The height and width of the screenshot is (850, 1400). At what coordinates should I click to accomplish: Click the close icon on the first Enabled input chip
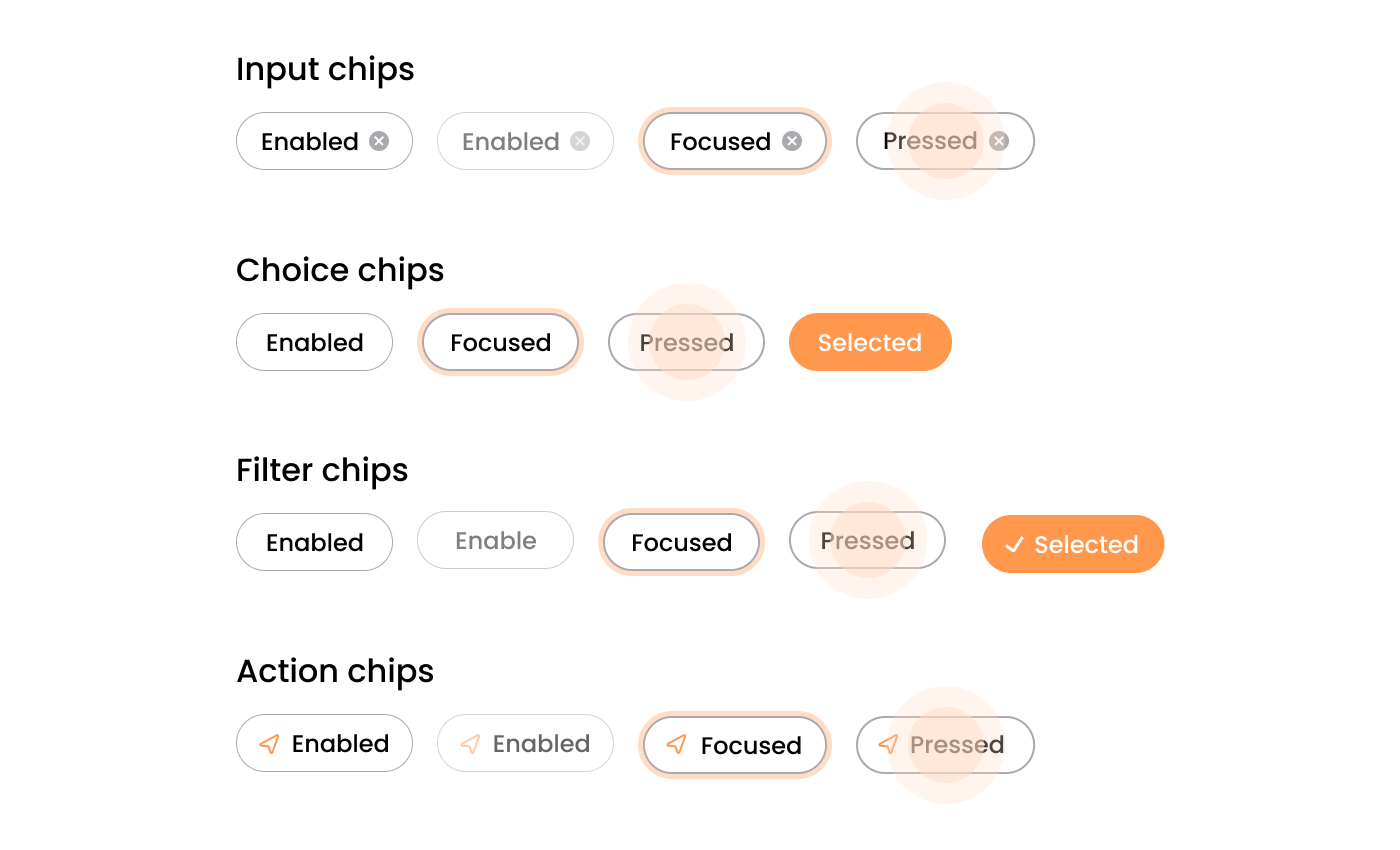click(378, 141)
